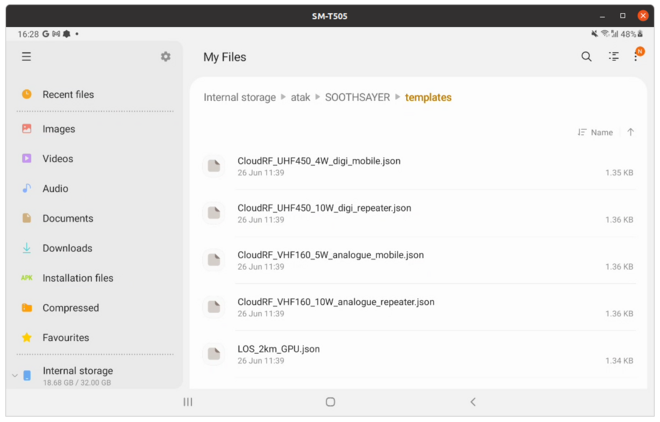Viewport: 660px width, 422px height.
Task: Open Compressed category
Action: (x=95, y=308)
